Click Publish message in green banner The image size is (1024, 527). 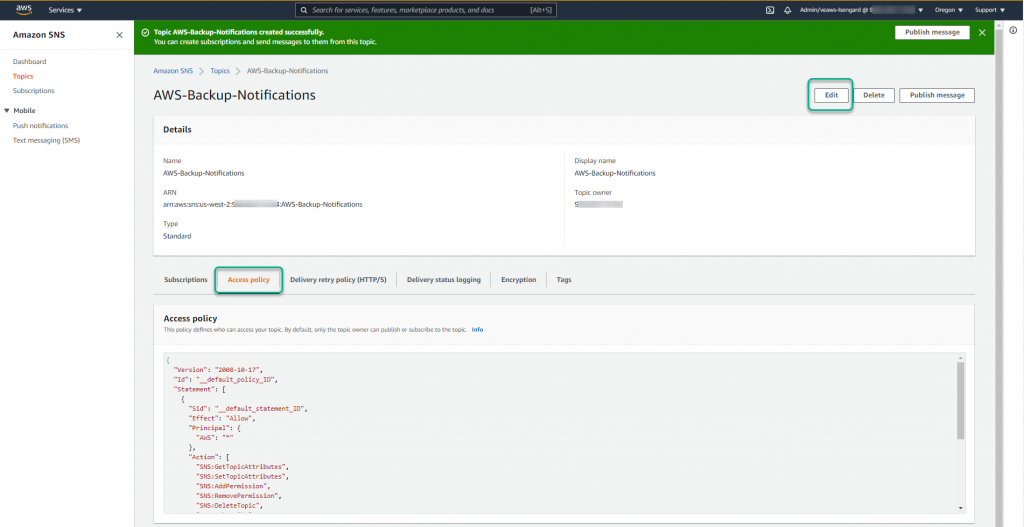point(932,32)
